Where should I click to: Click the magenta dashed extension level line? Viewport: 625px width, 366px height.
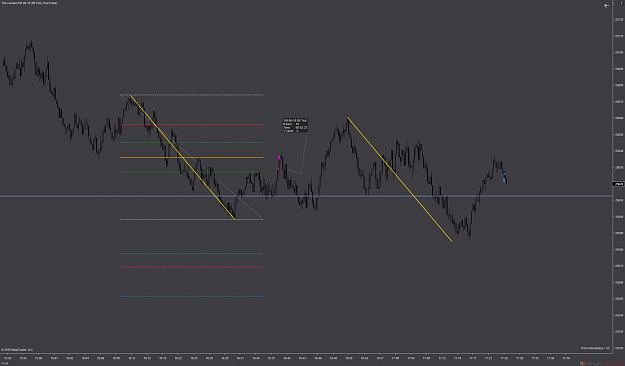[x=192, y=267]
